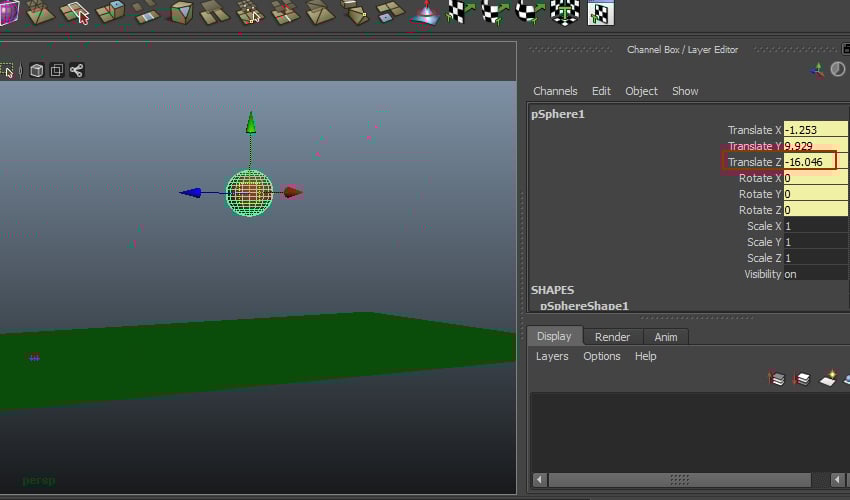Toggle the clock icon in Channel Box

click(838, 69)
